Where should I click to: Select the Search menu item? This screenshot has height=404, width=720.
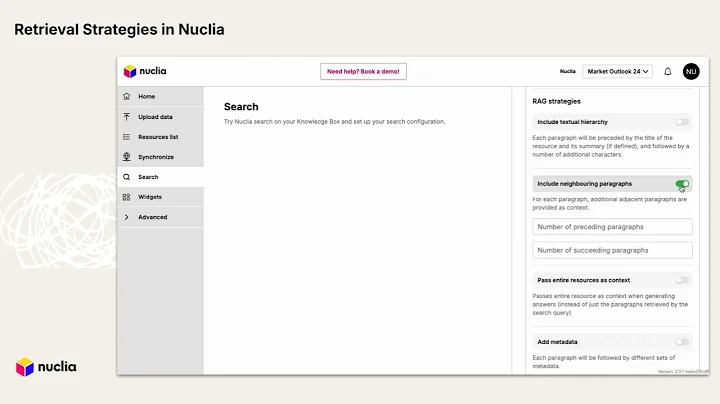pos(160,177)
